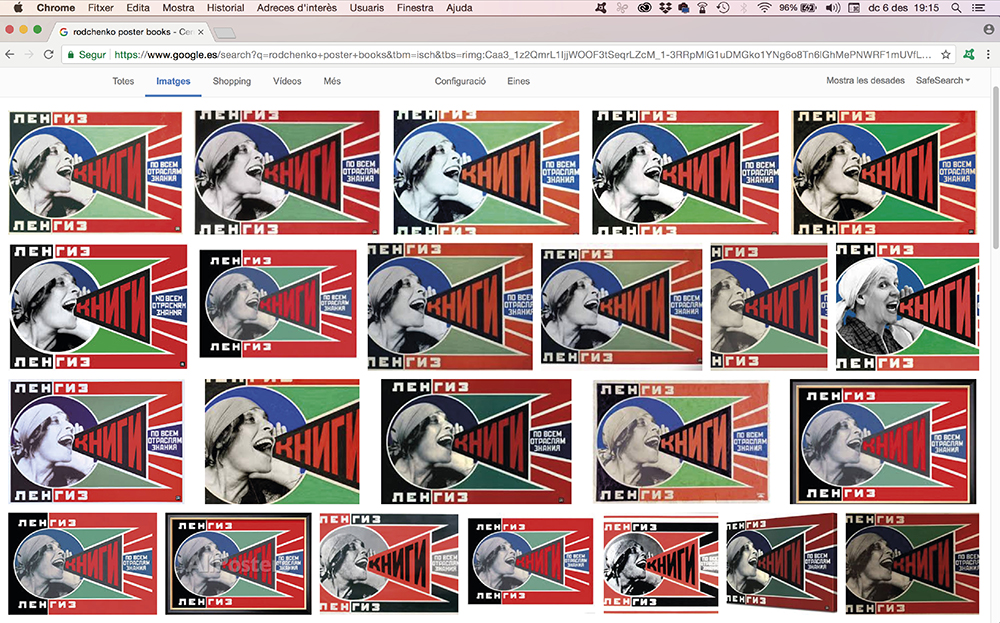Open the Chrome application menu
Image resolution: width=1000 pixels, height=623 pixels.
(55, 8)
